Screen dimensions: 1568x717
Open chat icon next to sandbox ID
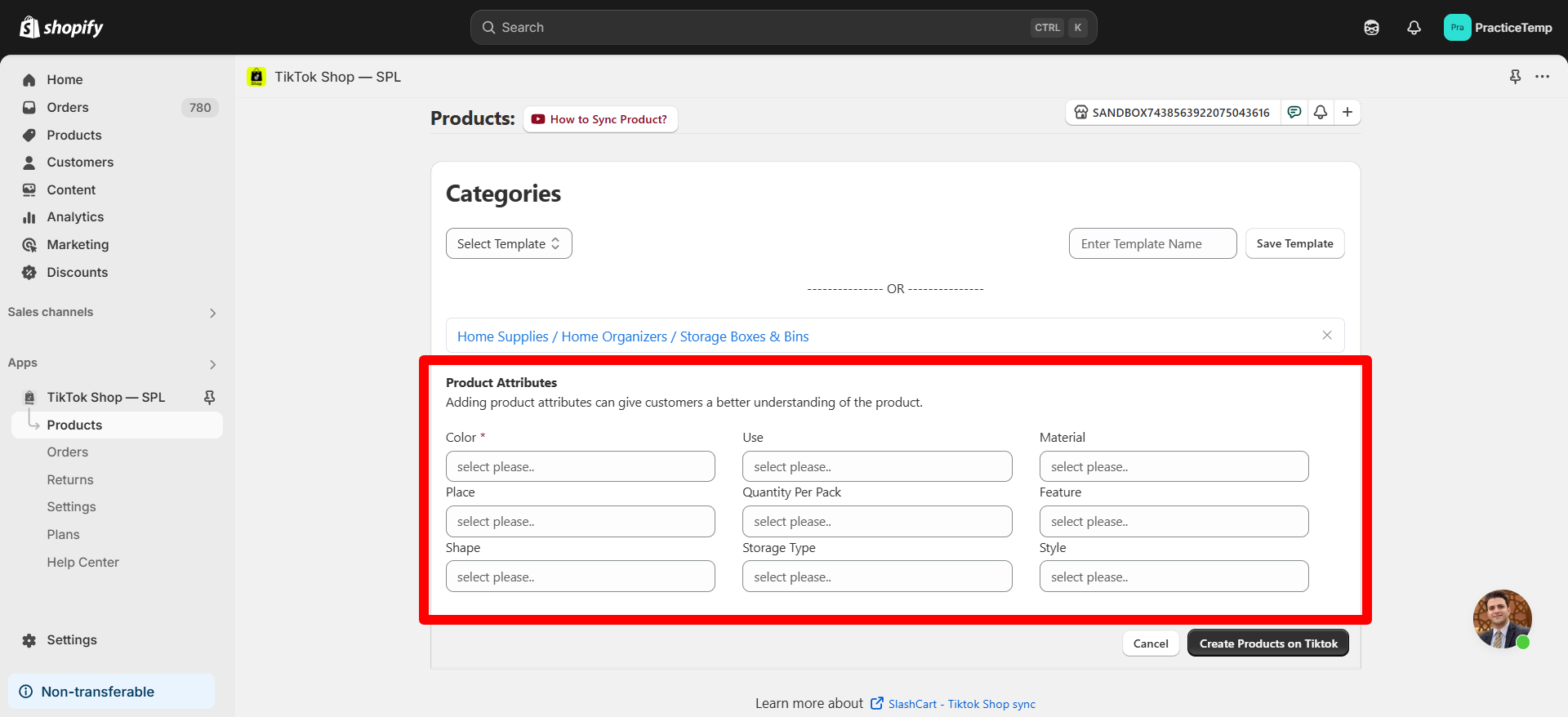[1294, 112]
